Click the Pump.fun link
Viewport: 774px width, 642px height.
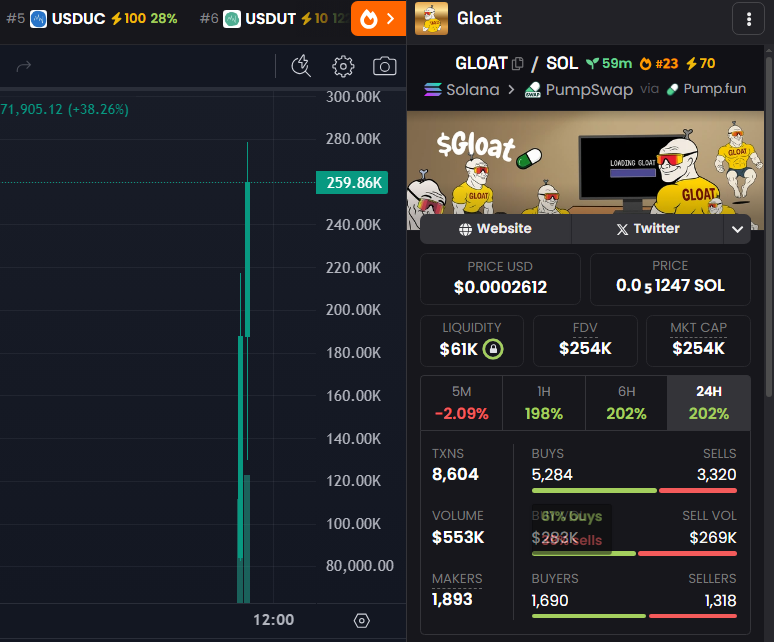click(x=706, y=89)
